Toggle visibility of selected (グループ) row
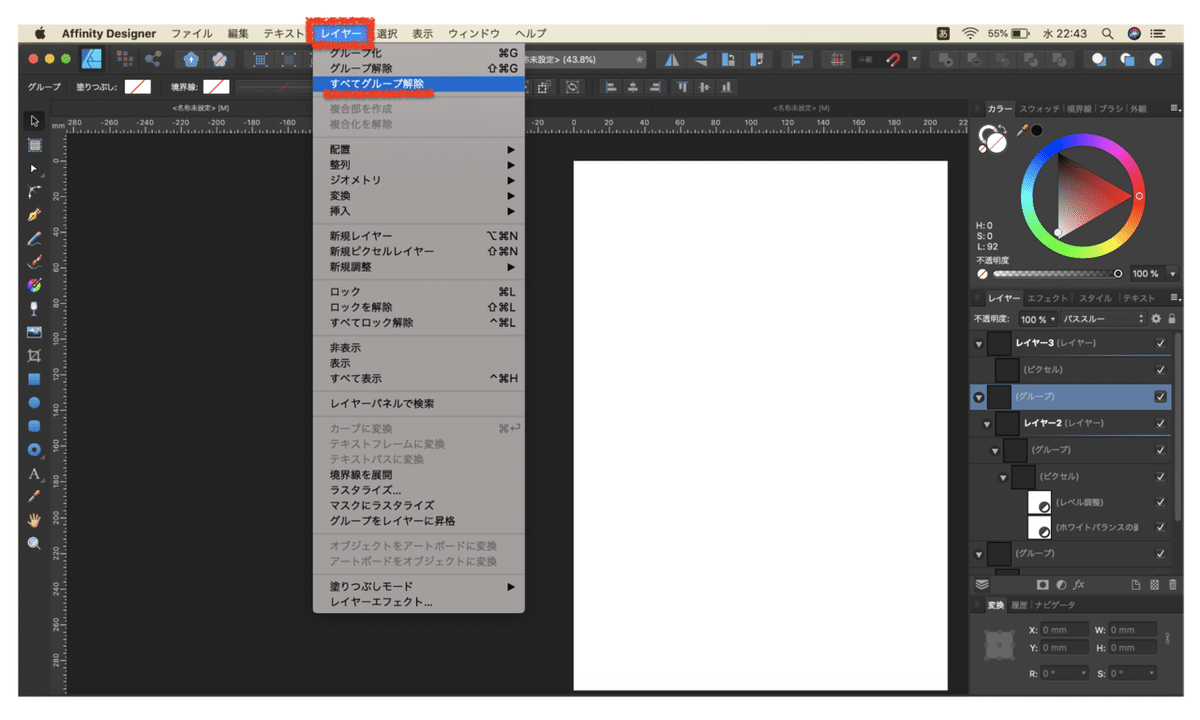The height and width of the screenshot is (720, 1200). pos(1160,396)
